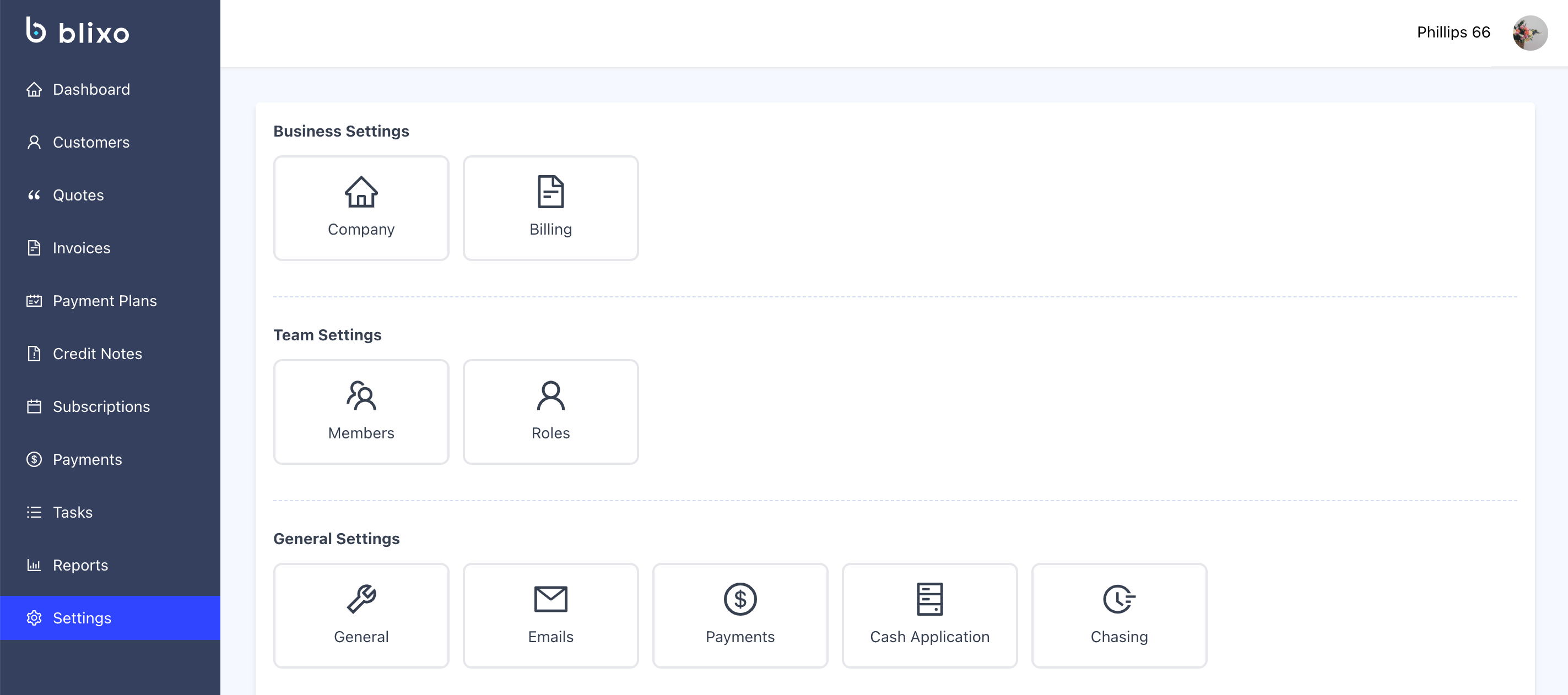Go to Dashboard in sidebar
Screen dimensions: 1568x695
(x=91, y=89)
